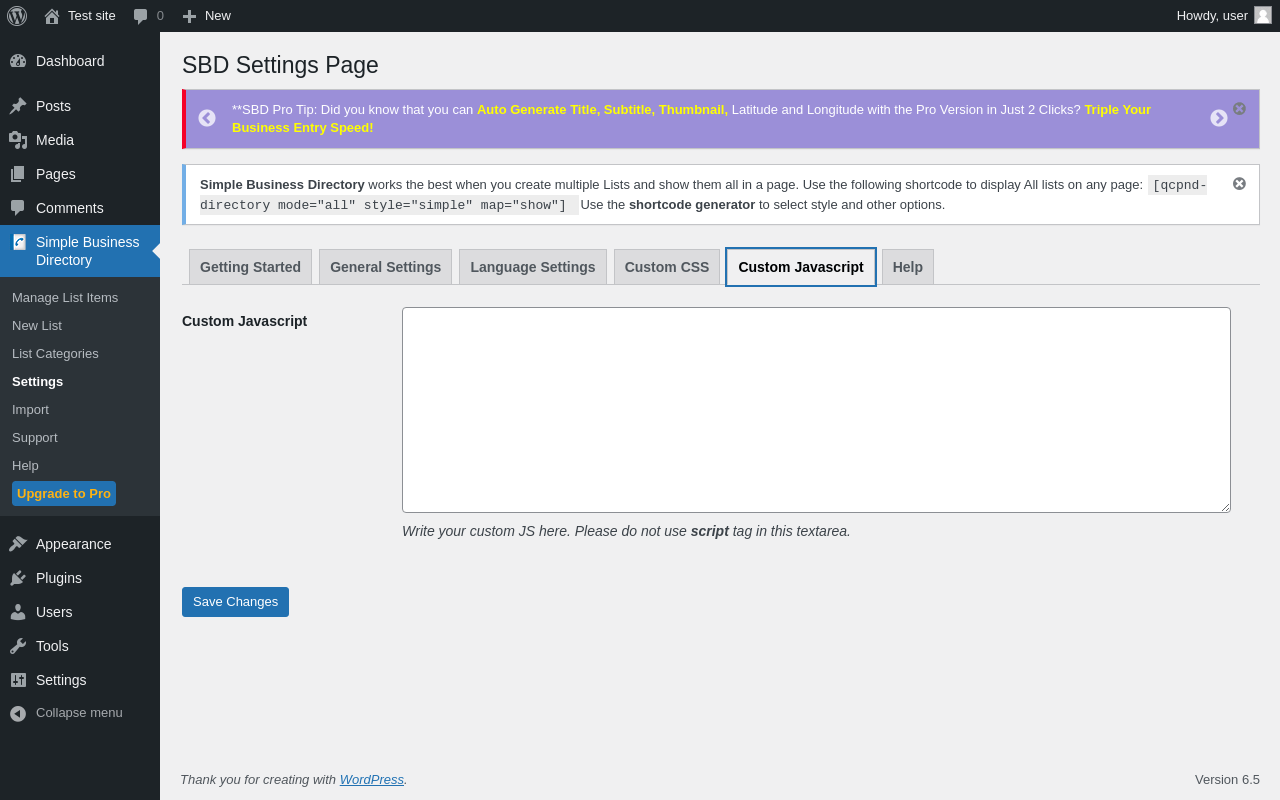Viewport: 1280px width, 800px height.
Task: Click the WordPress logo icon
Action: click(x=17, y=16)
